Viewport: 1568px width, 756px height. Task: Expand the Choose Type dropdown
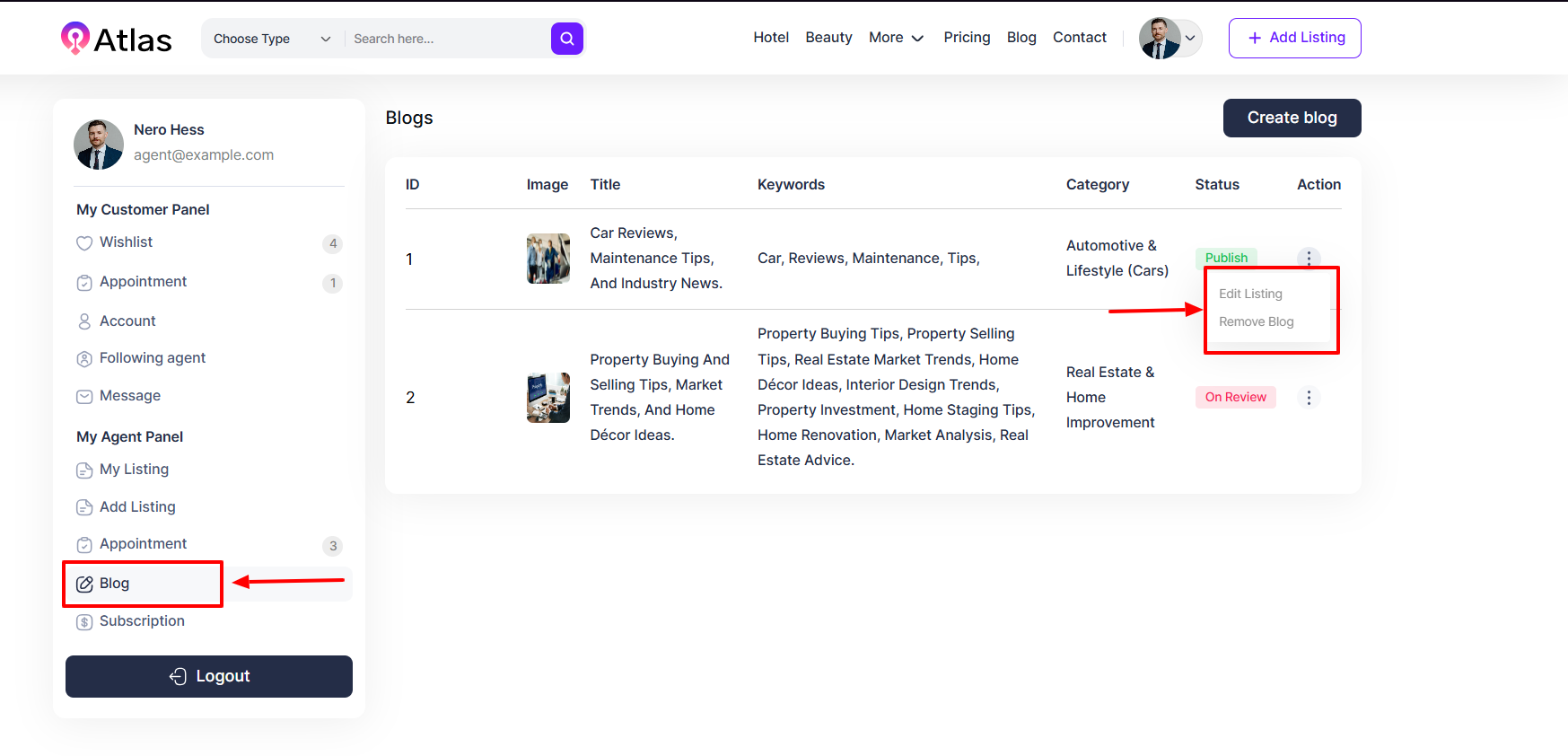(271, 39)
